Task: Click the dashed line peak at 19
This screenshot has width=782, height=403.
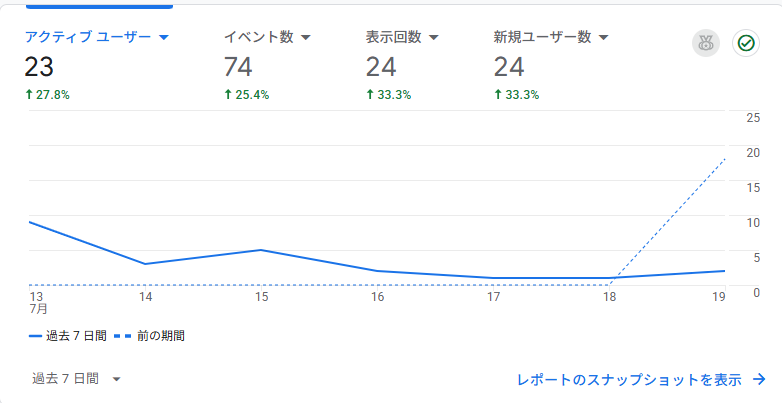Action: (x=724, y=159)
